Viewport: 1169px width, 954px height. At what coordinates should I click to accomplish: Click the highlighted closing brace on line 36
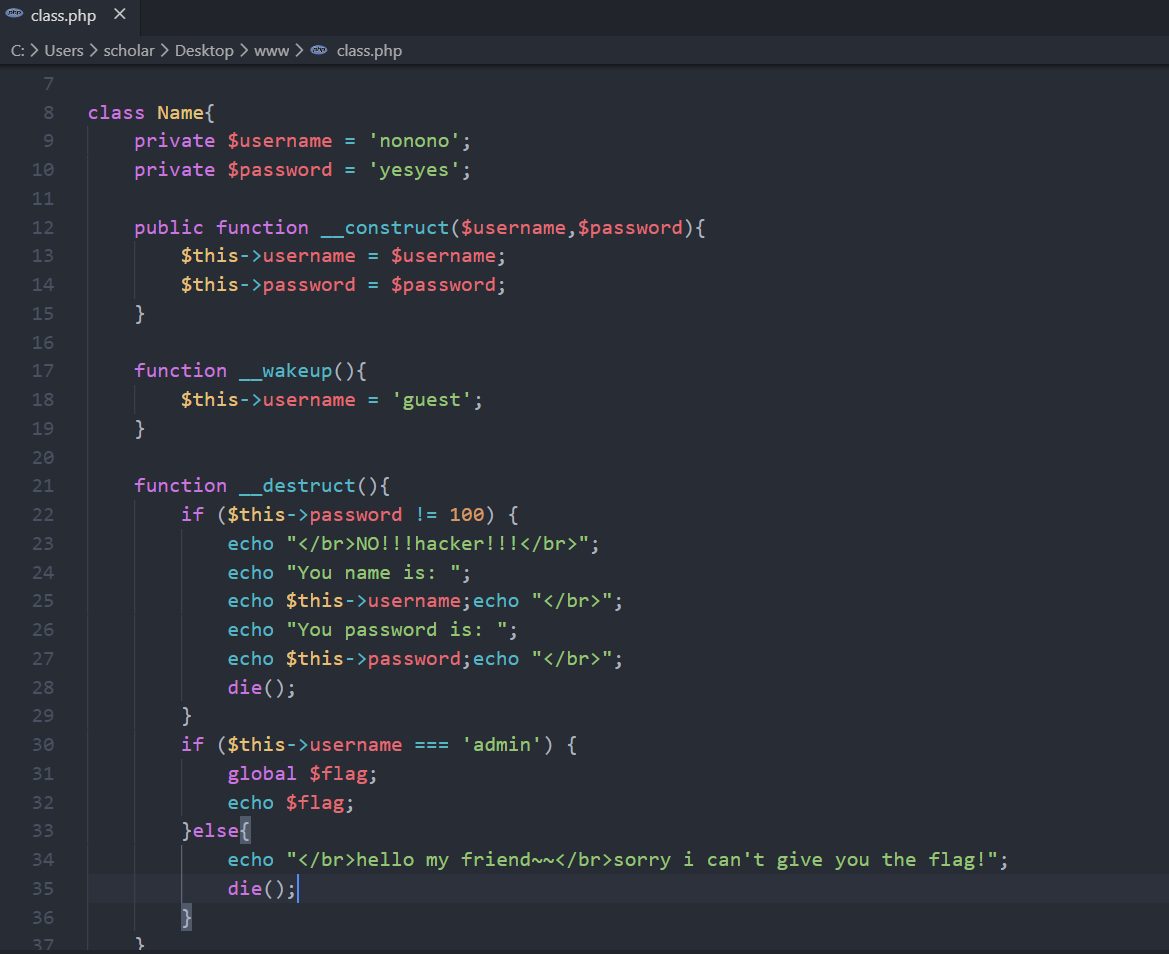click(186, 917)
